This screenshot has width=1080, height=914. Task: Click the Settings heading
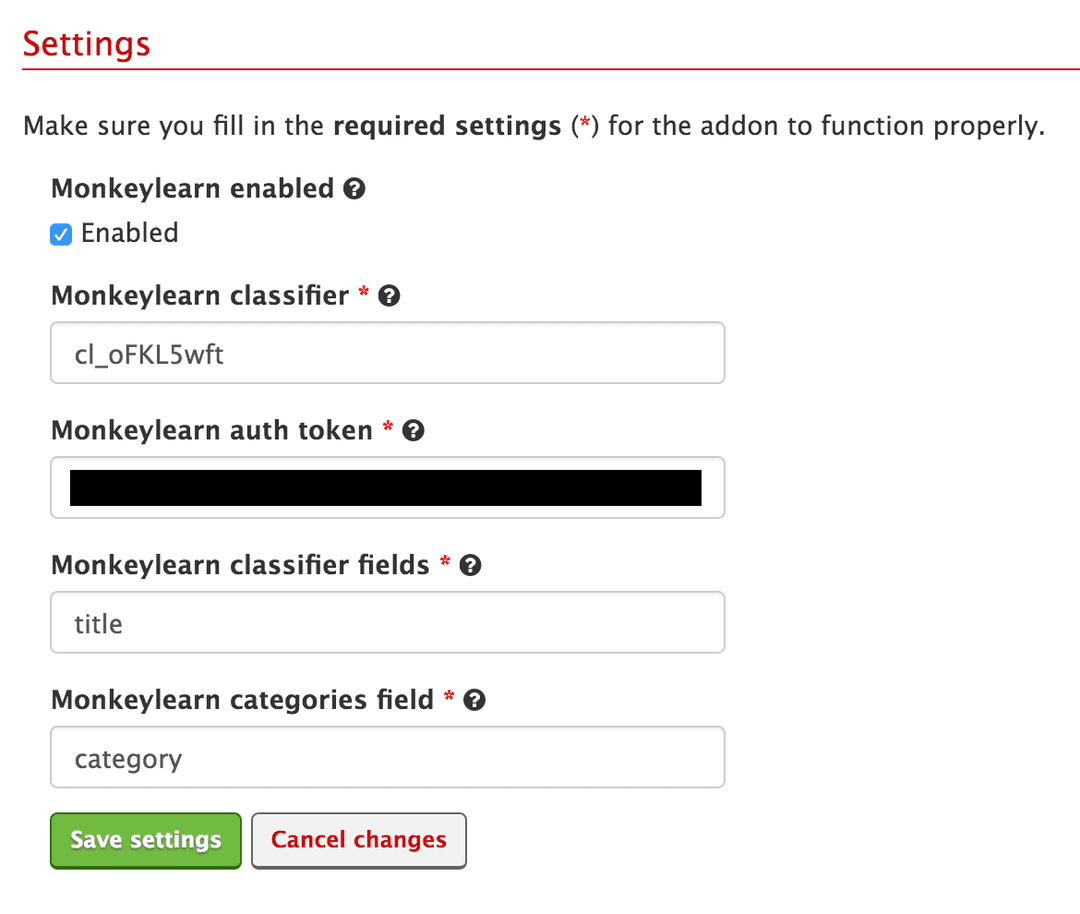(87, 44)
